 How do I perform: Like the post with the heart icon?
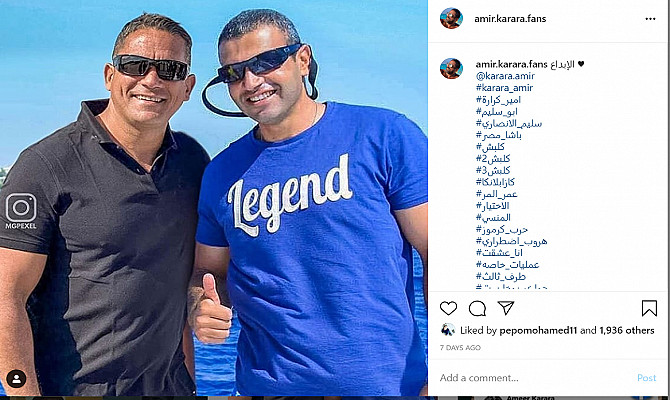click(448, 308)
